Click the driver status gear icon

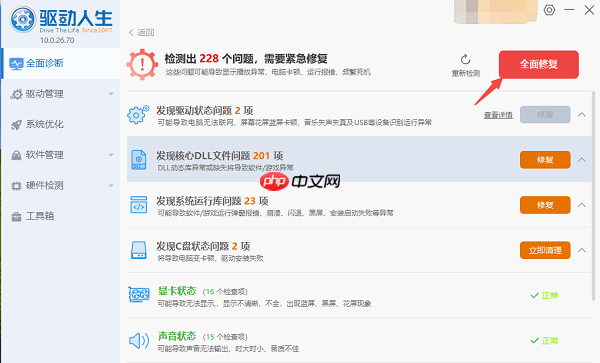[138, 115]
